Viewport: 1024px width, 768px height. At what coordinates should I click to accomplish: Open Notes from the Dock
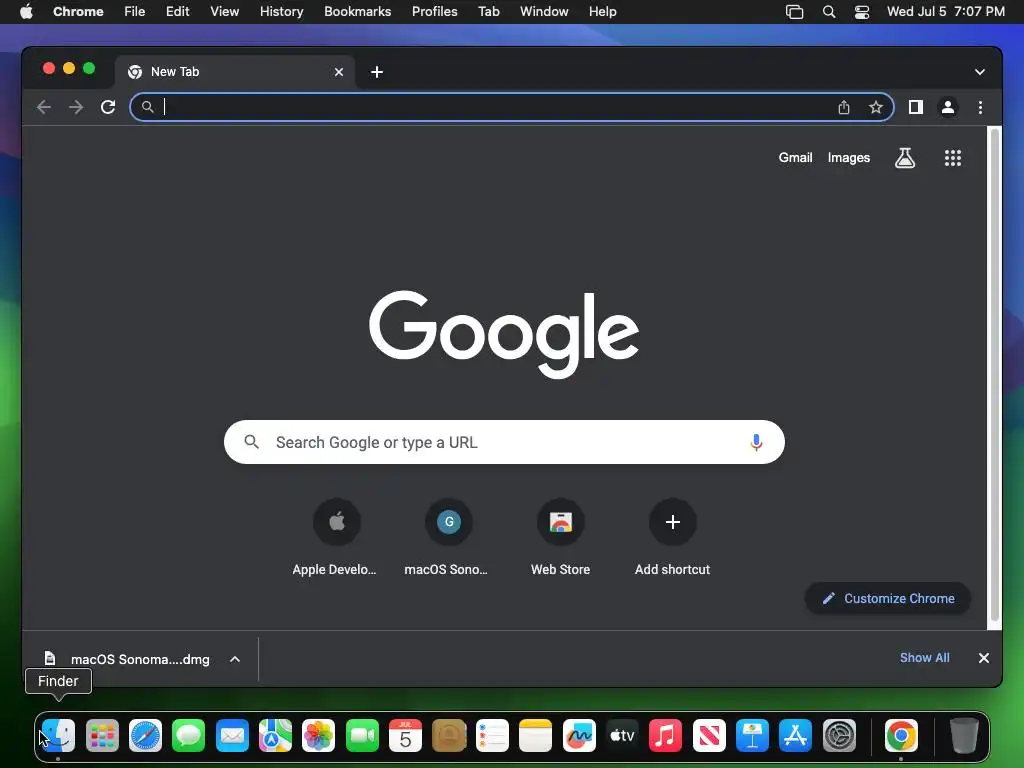pos(536,736)
